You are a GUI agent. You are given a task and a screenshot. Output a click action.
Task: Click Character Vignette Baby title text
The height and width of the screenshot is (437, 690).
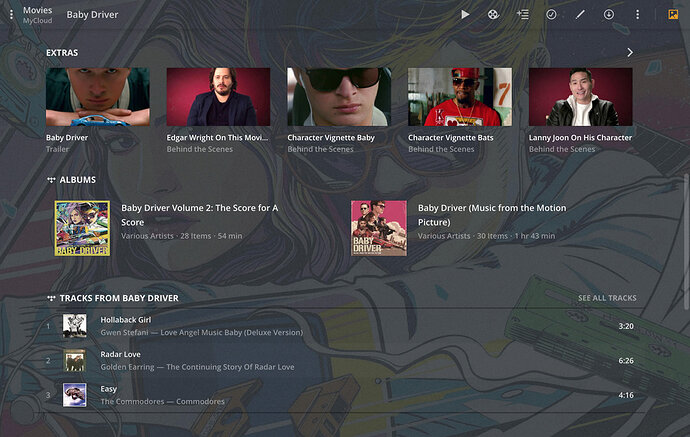point(331,137)
